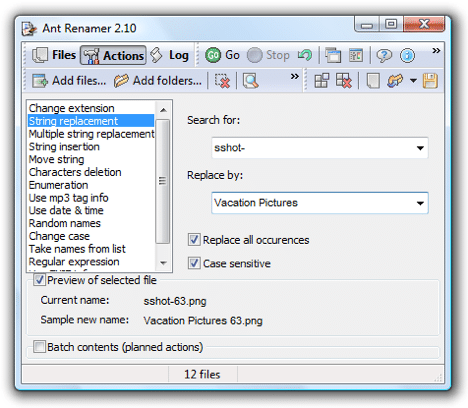Click the clear batch blank page icon

(373, 81)
